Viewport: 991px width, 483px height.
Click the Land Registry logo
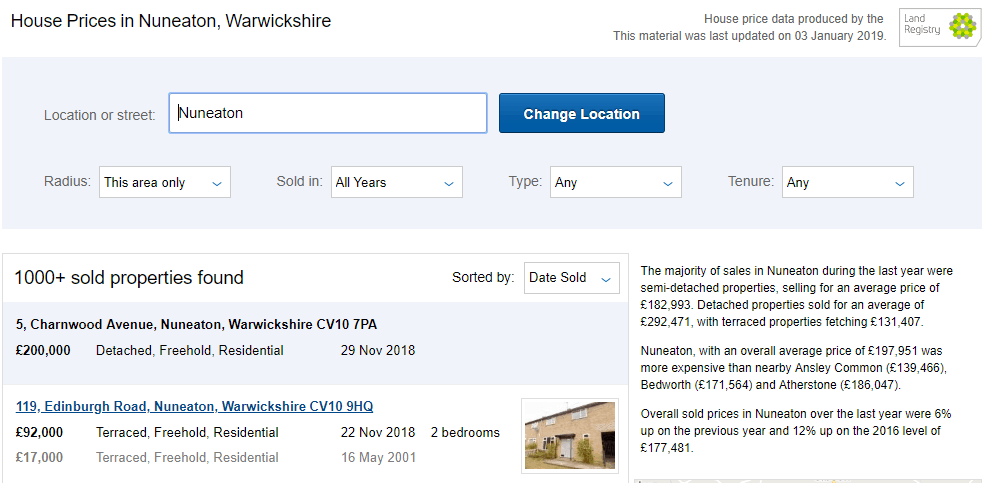pyautogui.click(x=939, y=26)
